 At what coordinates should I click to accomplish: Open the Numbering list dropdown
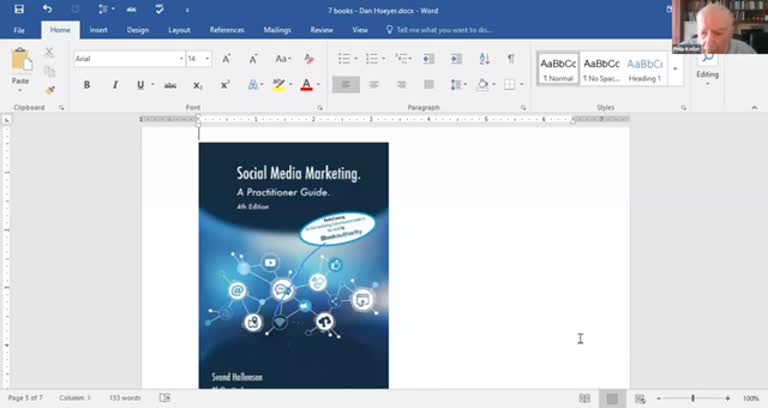[384, 59]
